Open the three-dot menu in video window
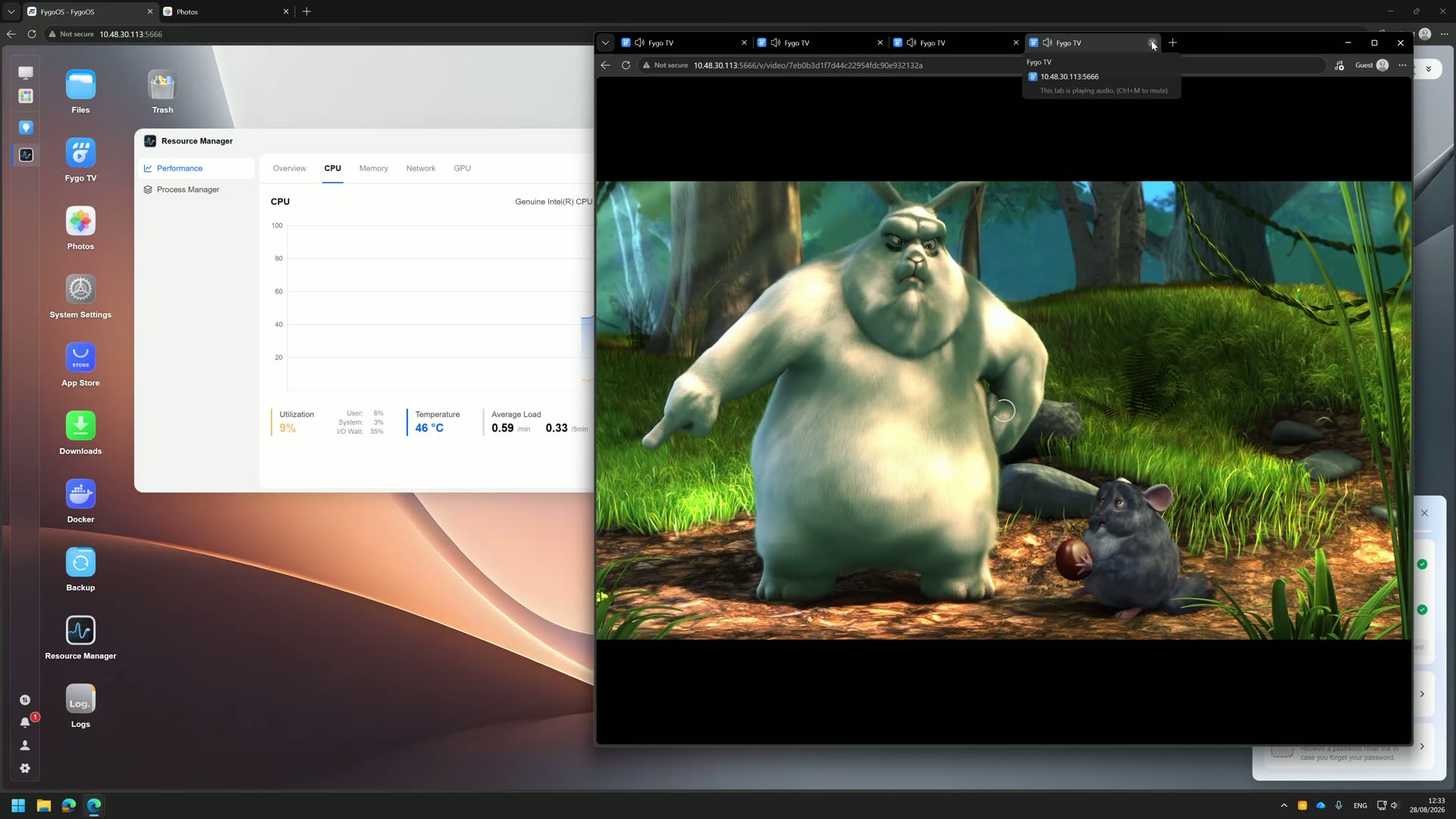Screen dimensions: 1456x819 point(1402,65)
